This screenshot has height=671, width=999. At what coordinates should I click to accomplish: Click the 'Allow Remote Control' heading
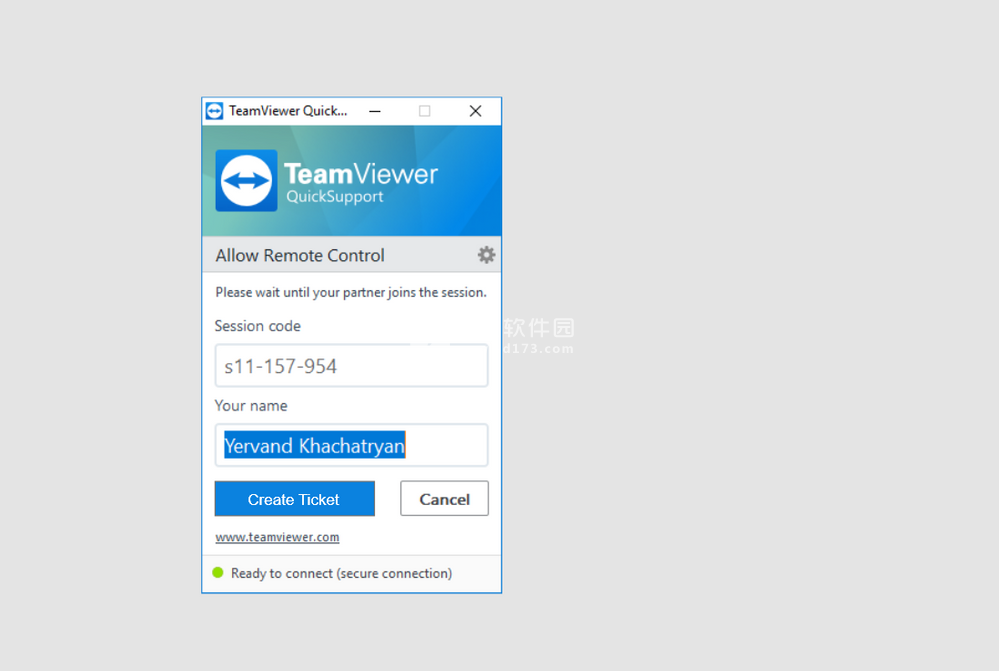pyautogui.click(x=300, y=256)
